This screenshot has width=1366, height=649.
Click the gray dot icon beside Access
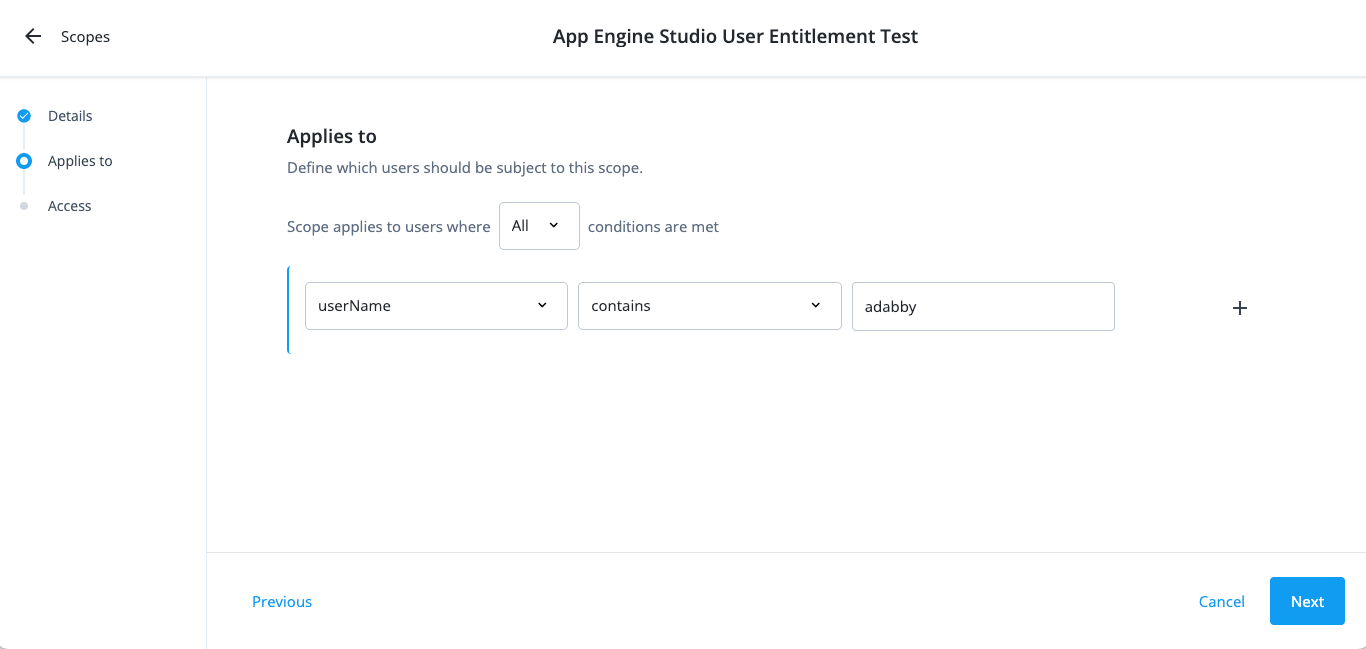coord(23,205)
